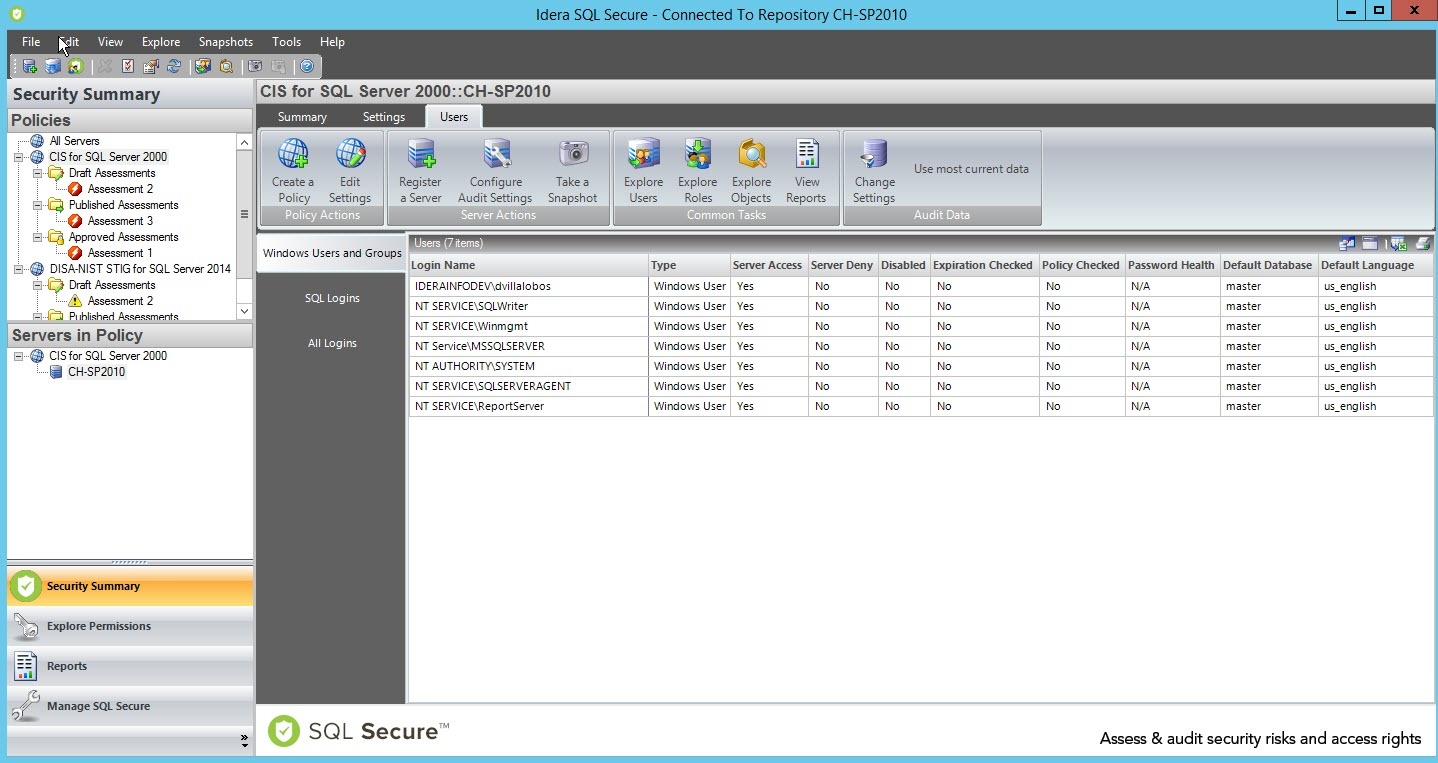Click the first camera icon in the small toolbar
The image size is (1438, 763).
255,67
